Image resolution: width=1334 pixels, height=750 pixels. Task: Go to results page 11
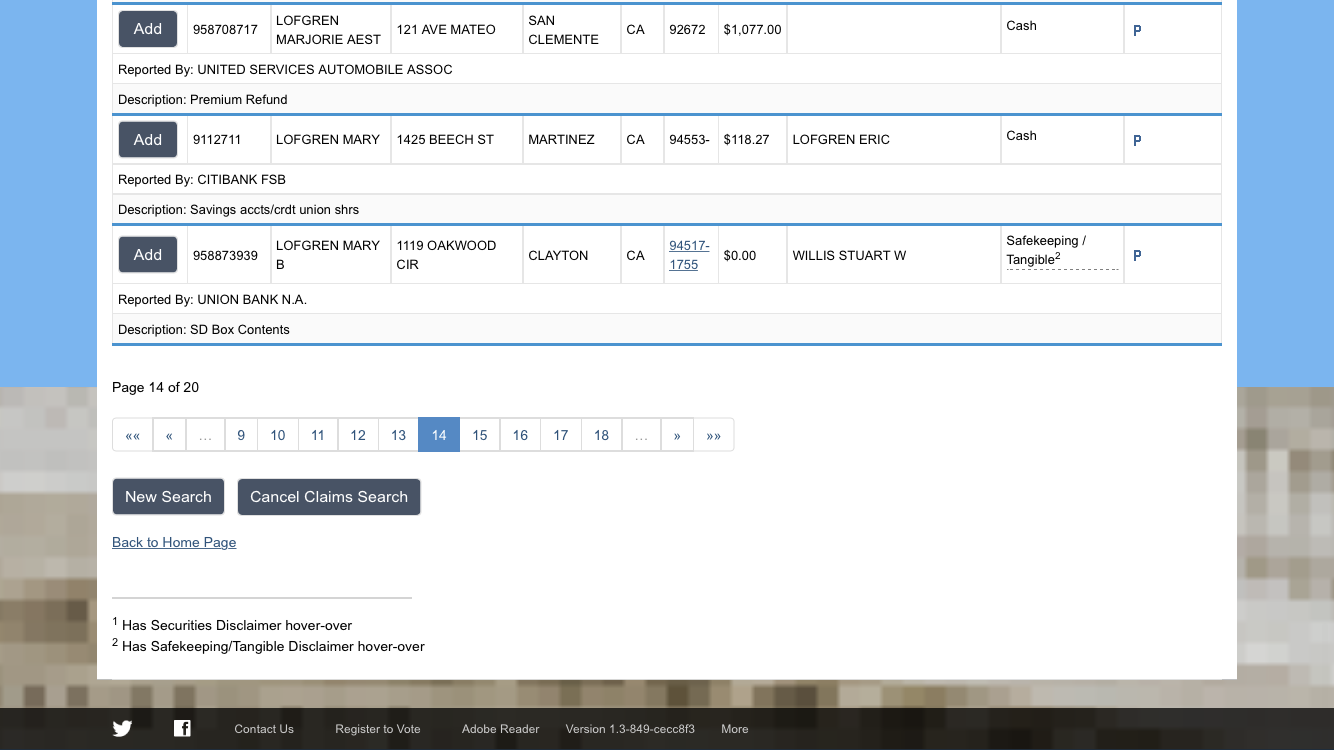pos(318,435)
